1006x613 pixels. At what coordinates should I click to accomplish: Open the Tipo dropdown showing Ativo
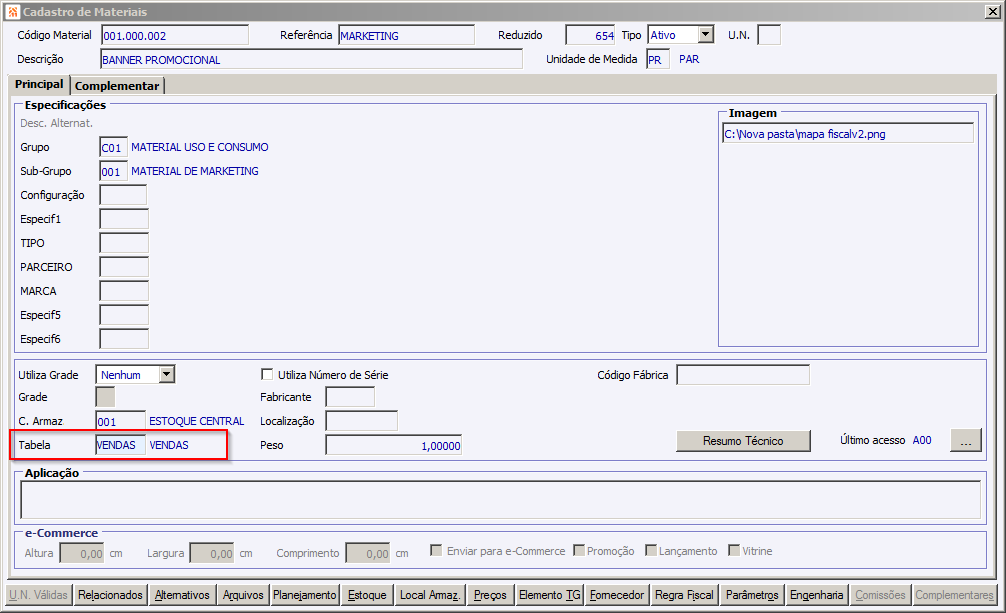[x=706, y=35]
